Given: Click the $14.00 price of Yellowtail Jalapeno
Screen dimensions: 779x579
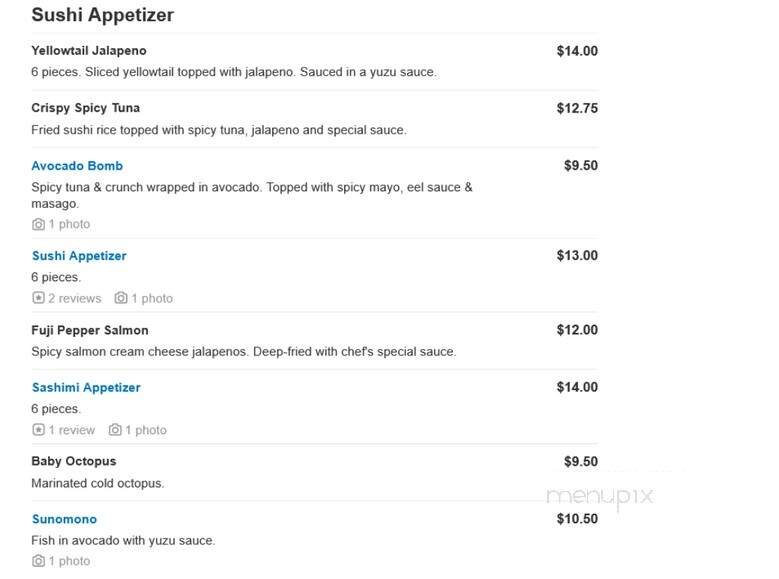Looking at the screenshot, I should pyautogui.click(x=577, y=51).
